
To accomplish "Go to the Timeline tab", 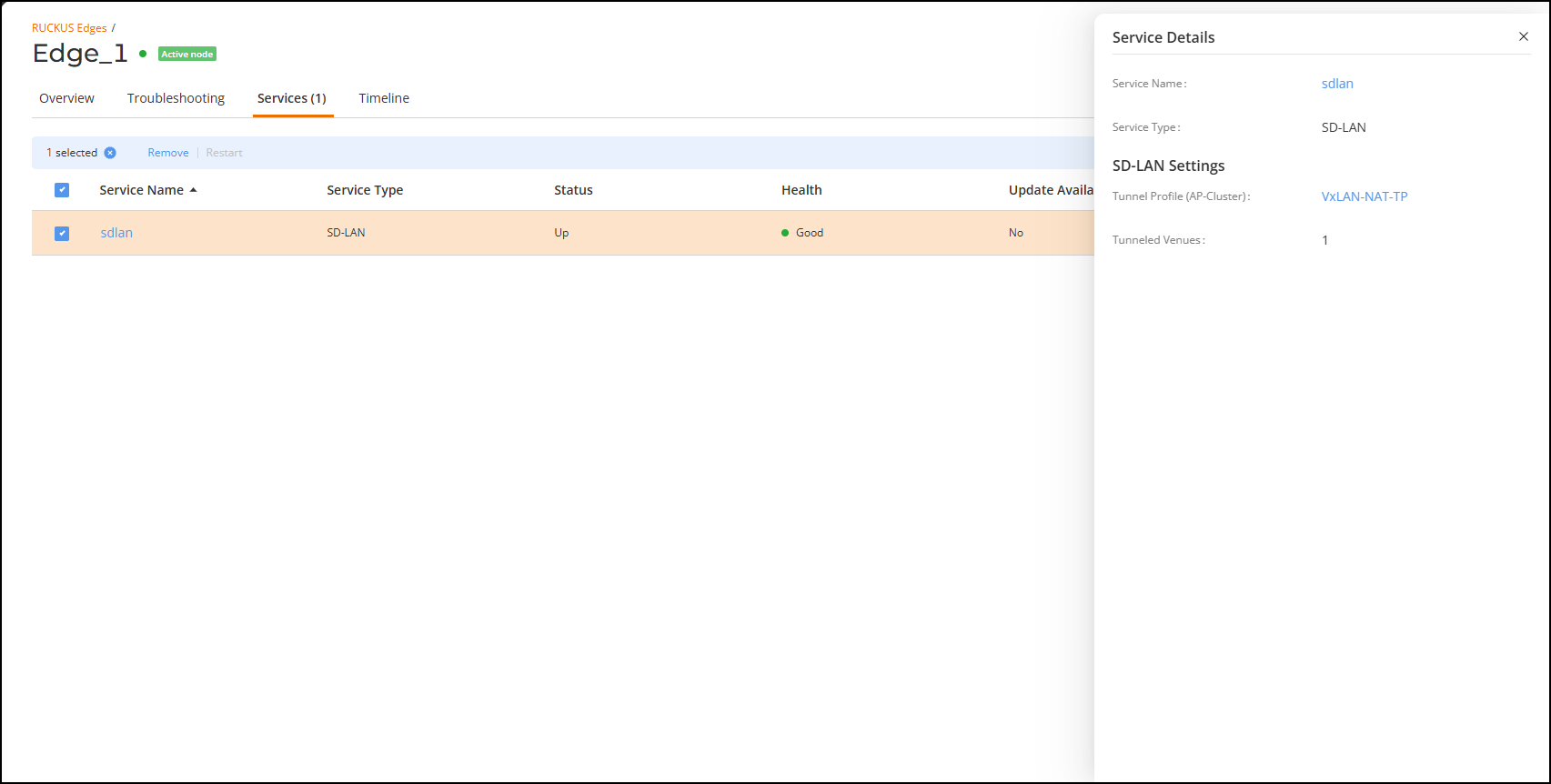I will [x=384, y=98].
